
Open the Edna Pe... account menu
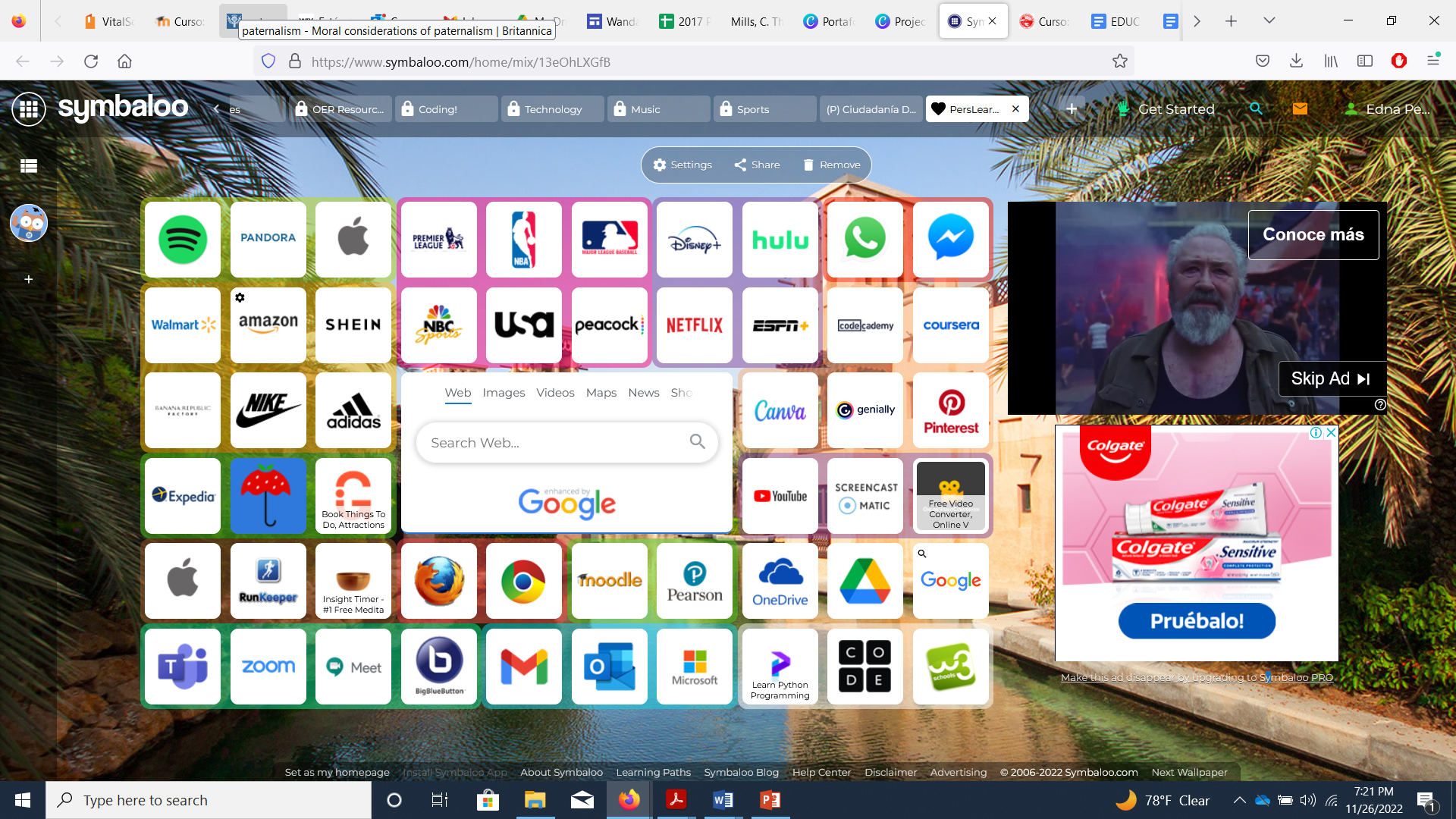click(x=1387, y=109)
